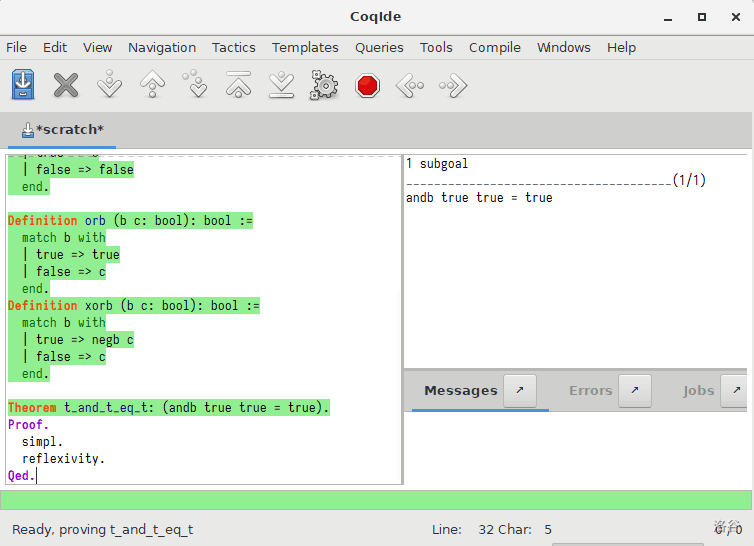Go to start of proof

click(x=238, y=85)
